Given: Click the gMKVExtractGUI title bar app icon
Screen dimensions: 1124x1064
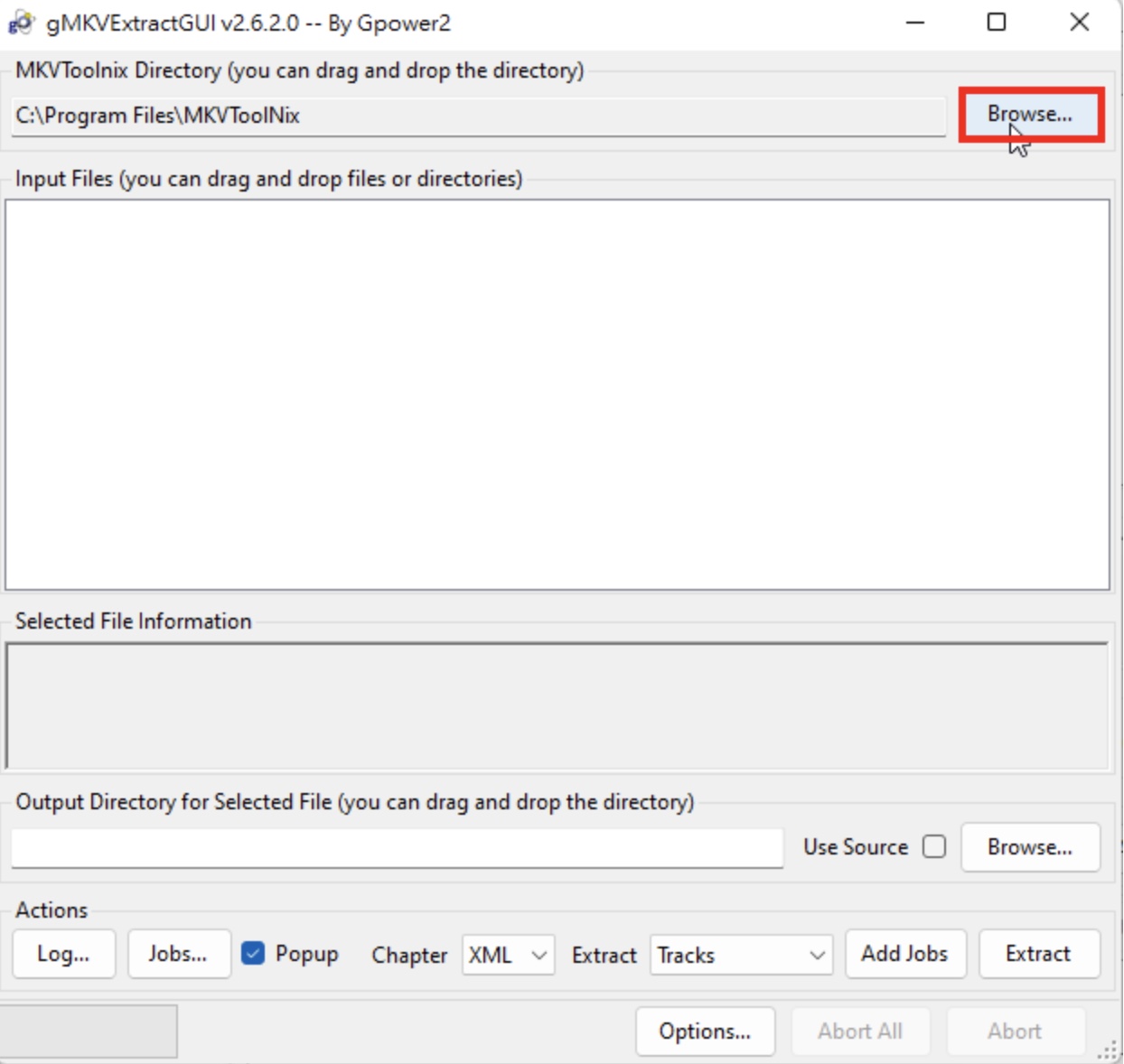Looking at the screenshot, I should (x=21, y=23).
